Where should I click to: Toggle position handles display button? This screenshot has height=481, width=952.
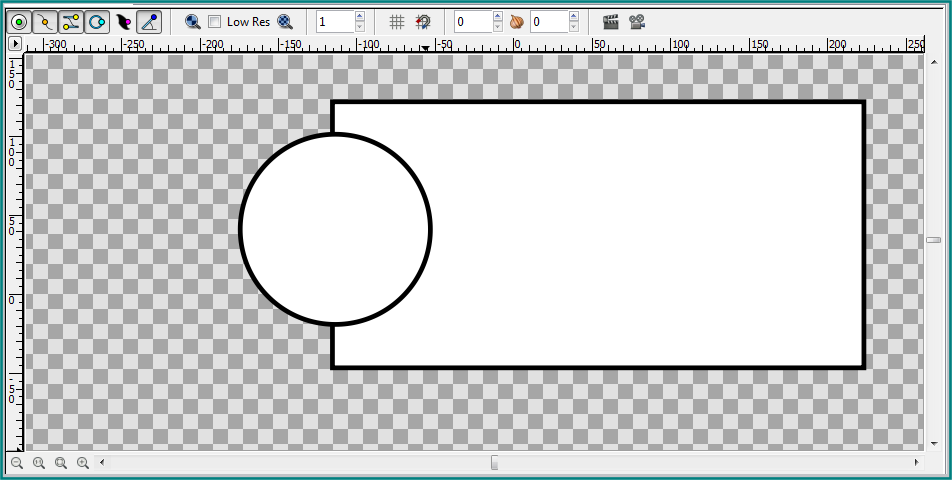[x=19, y=22]
